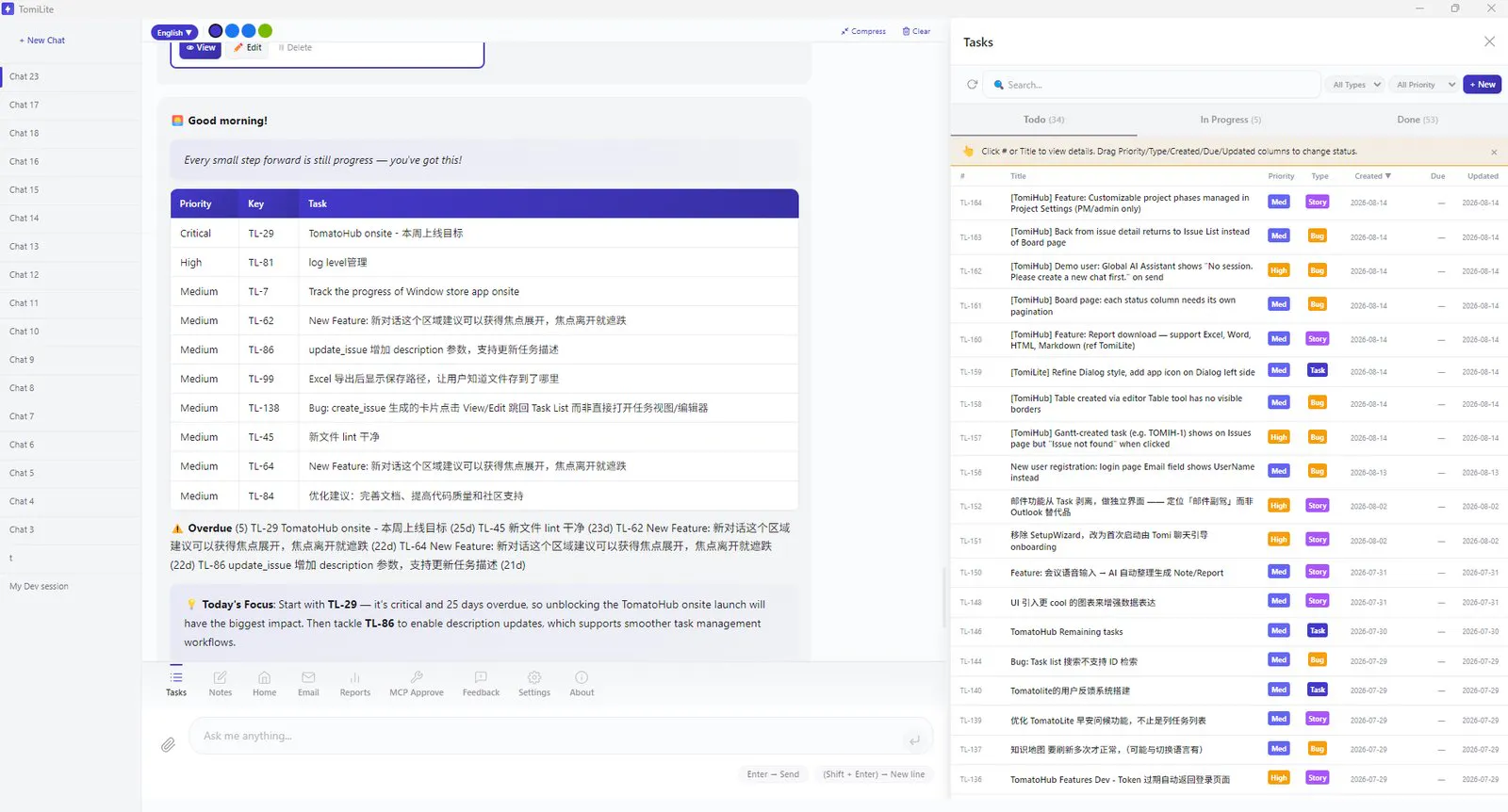Image resolution: width=1508 pixels, height=812 pixels.
Task: Open the Feedback tool
Action: click(x=481, y=684)
